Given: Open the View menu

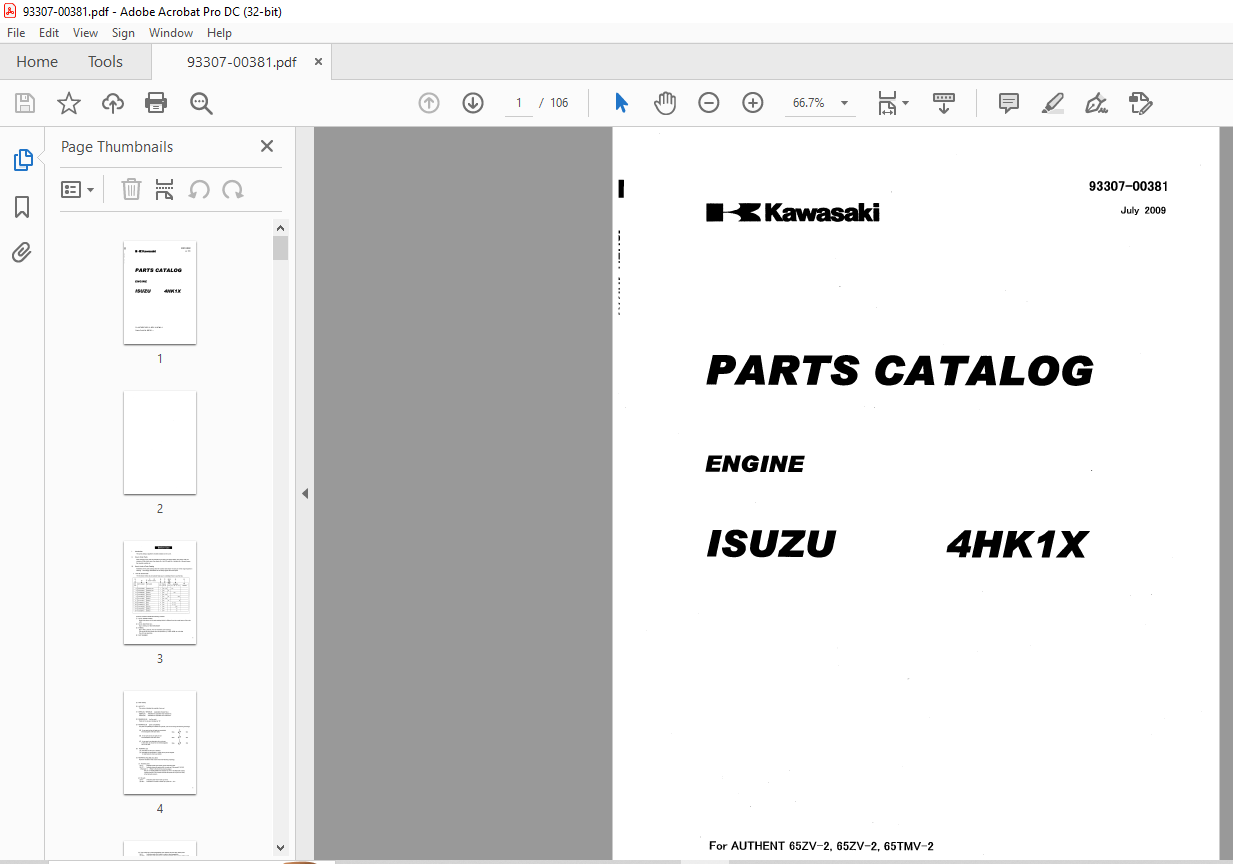Looking at the screenshot, I should 86,33.
